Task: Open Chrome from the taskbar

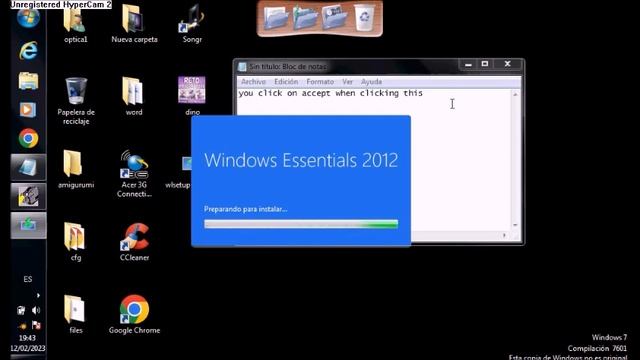Action: pyautogui.click(x=28, y=138)
